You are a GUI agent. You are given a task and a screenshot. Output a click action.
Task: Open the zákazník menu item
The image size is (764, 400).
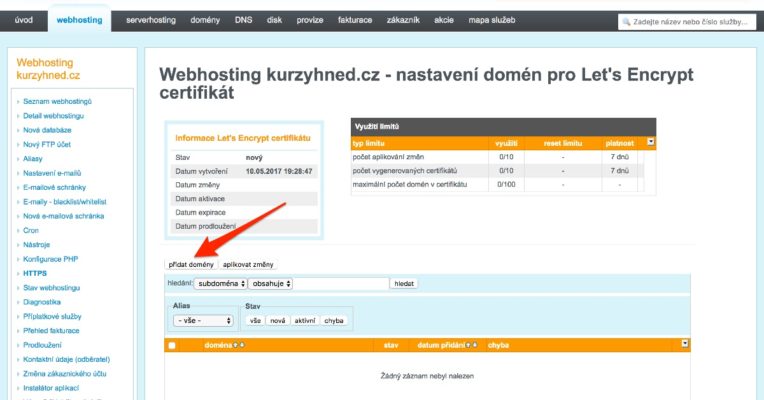point(403,20)
